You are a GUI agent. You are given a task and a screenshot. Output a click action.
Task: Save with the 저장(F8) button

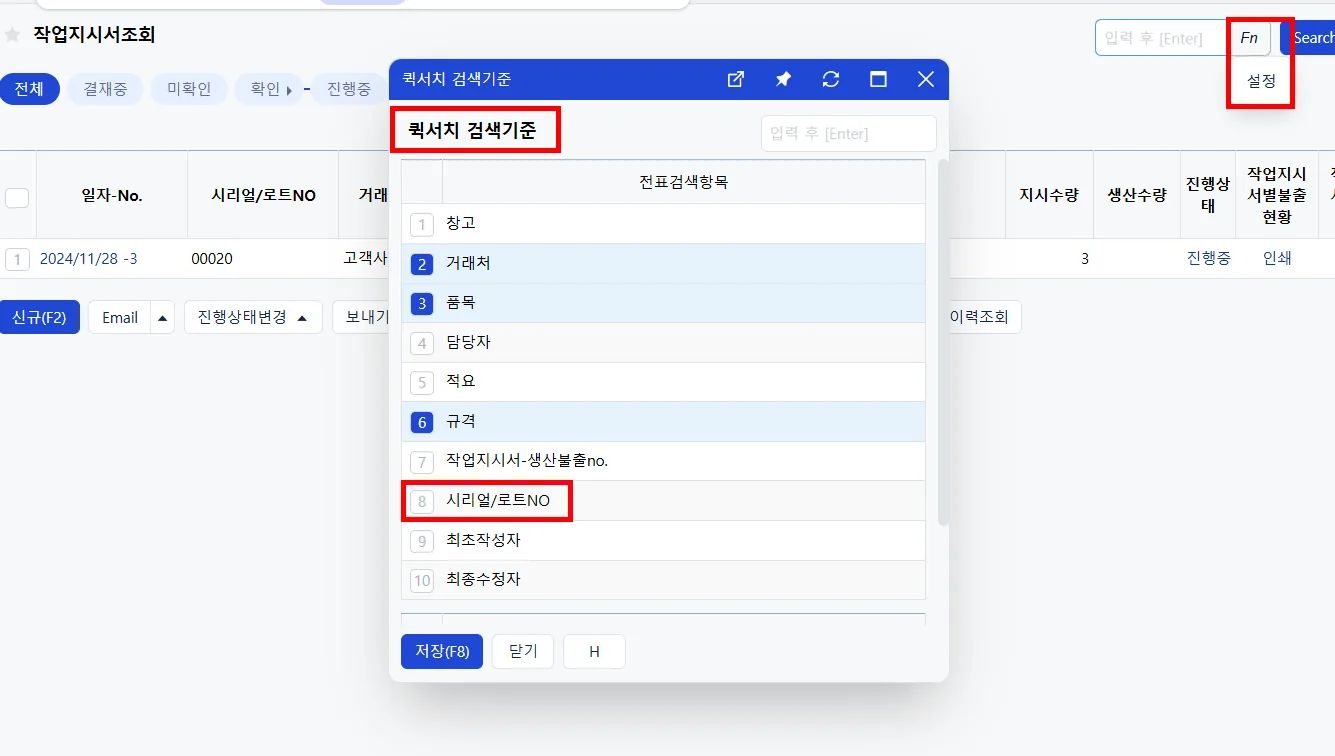442,651
